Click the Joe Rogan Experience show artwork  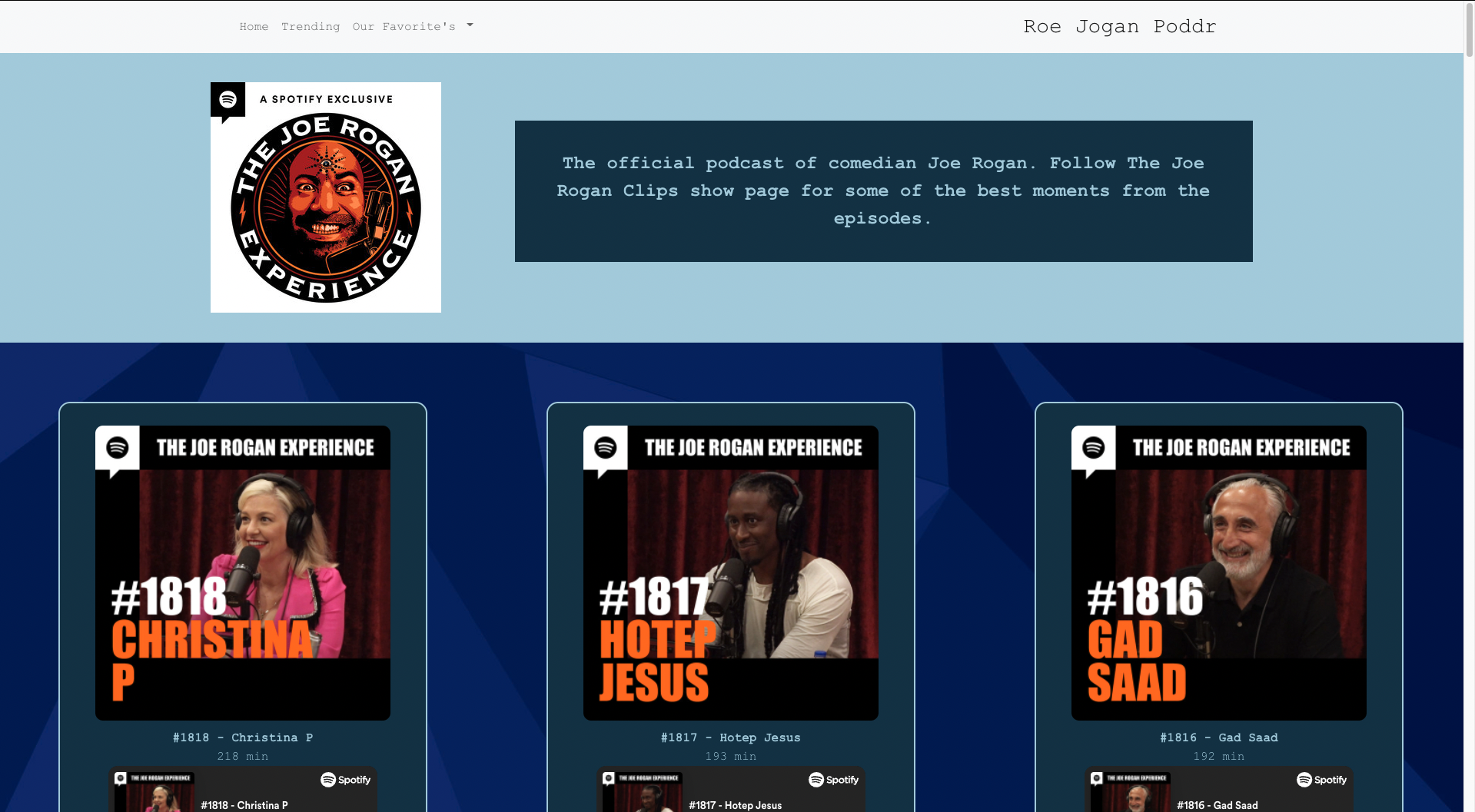(326, 197)
